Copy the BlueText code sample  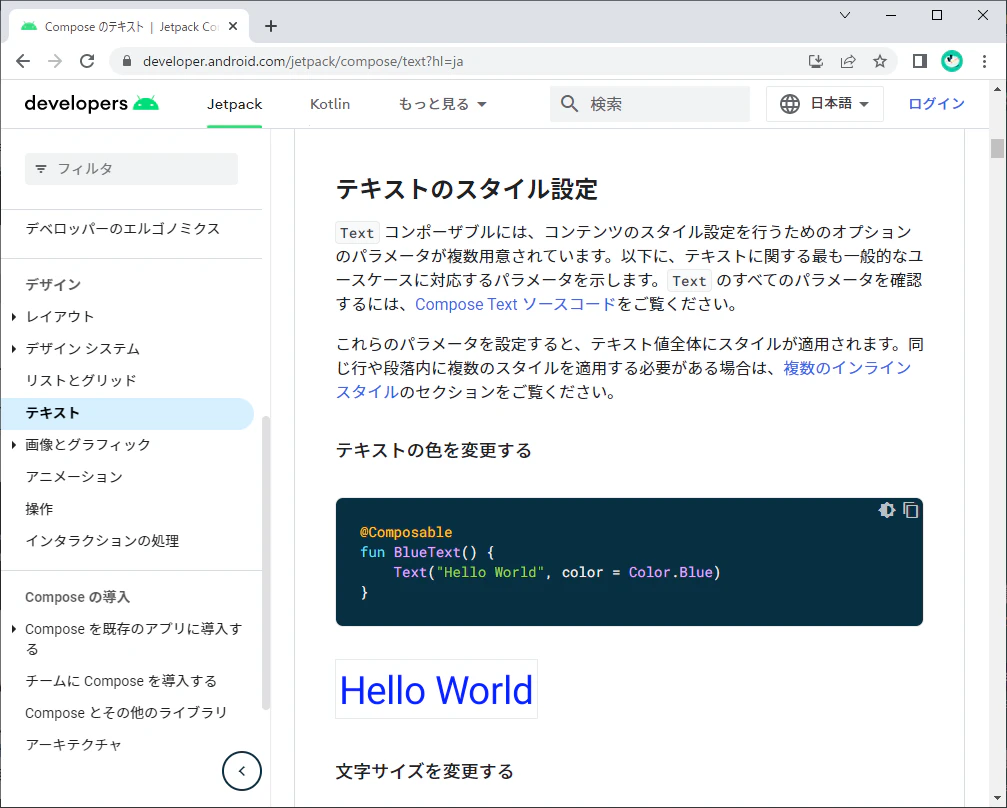tap(911, 510)
